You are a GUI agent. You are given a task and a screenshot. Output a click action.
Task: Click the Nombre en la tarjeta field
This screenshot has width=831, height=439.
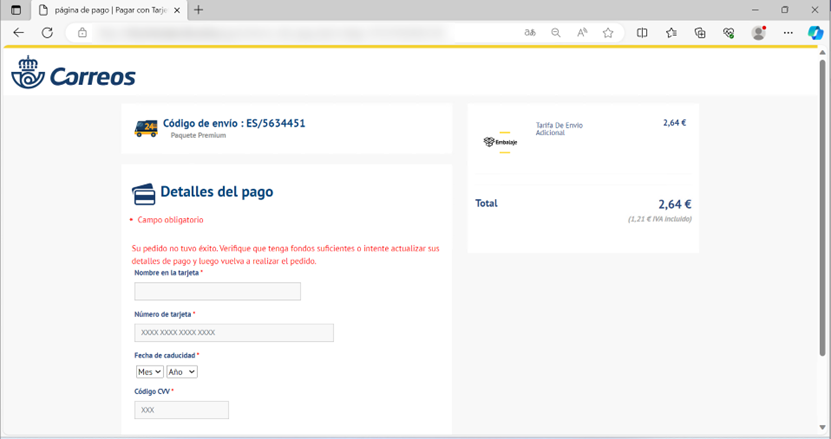(x=217, y=292)
